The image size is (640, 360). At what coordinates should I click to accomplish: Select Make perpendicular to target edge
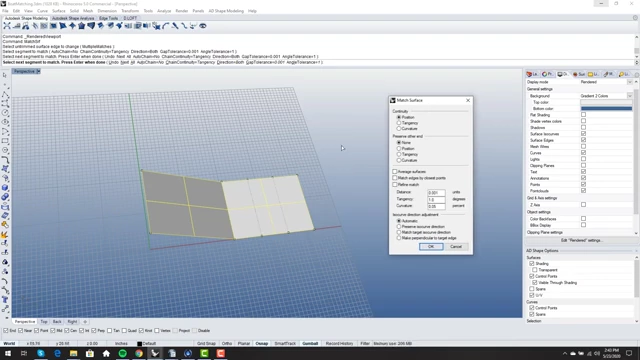[x=399, y=238]
